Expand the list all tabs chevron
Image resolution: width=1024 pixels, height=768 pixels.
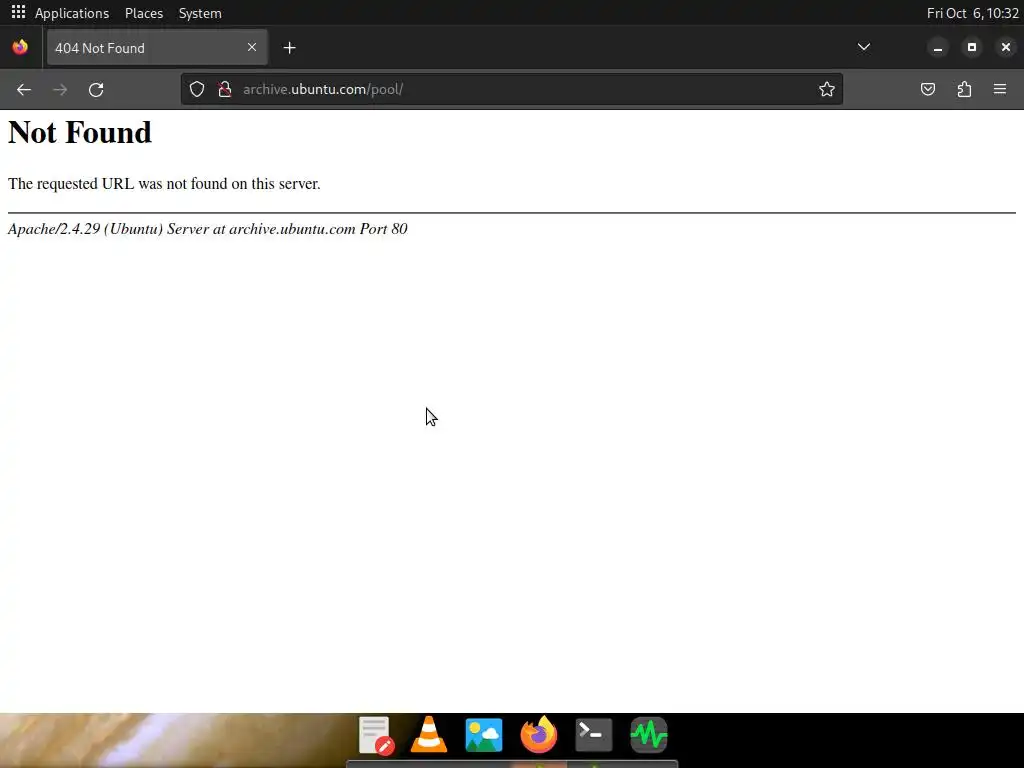863,47
